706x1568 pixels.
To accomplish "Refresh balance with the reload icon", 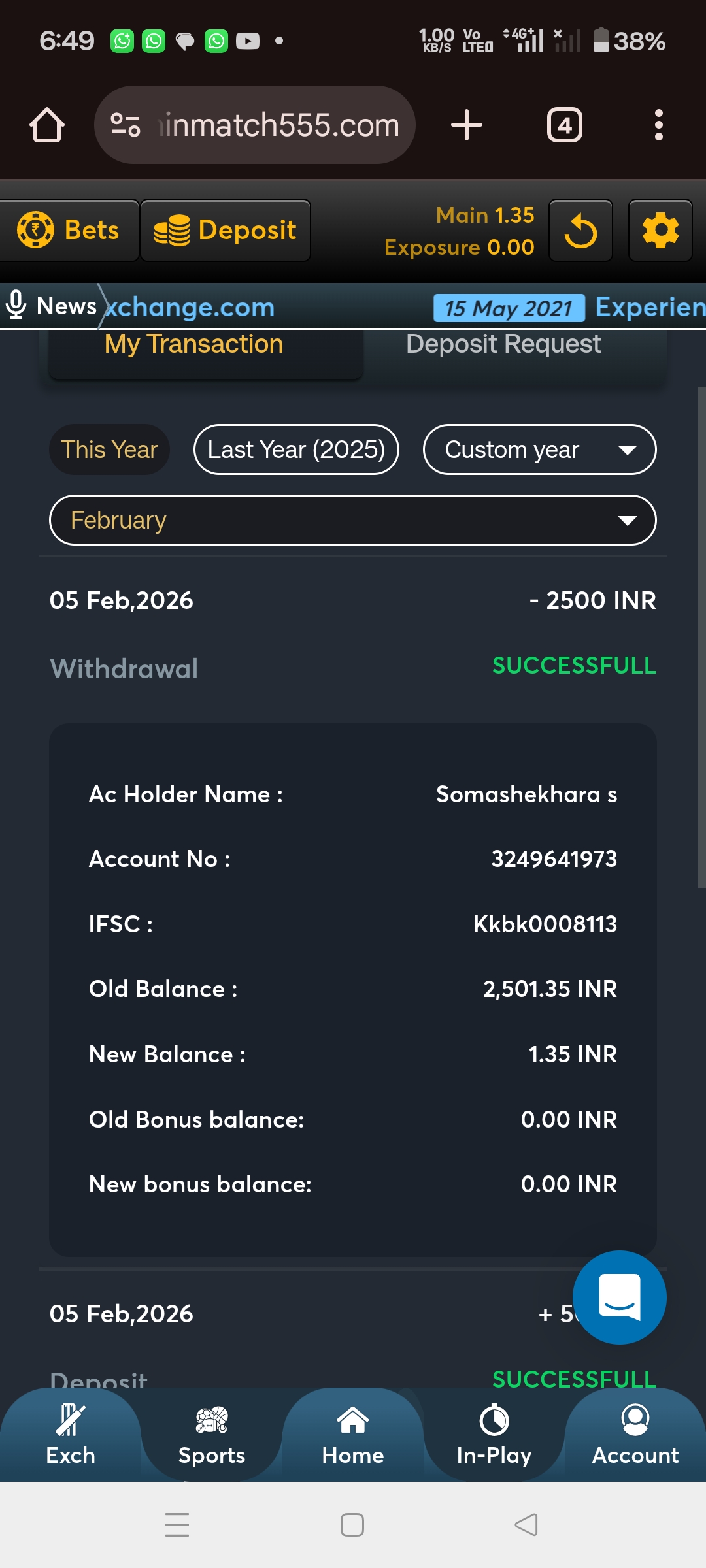I will (580, 231).
